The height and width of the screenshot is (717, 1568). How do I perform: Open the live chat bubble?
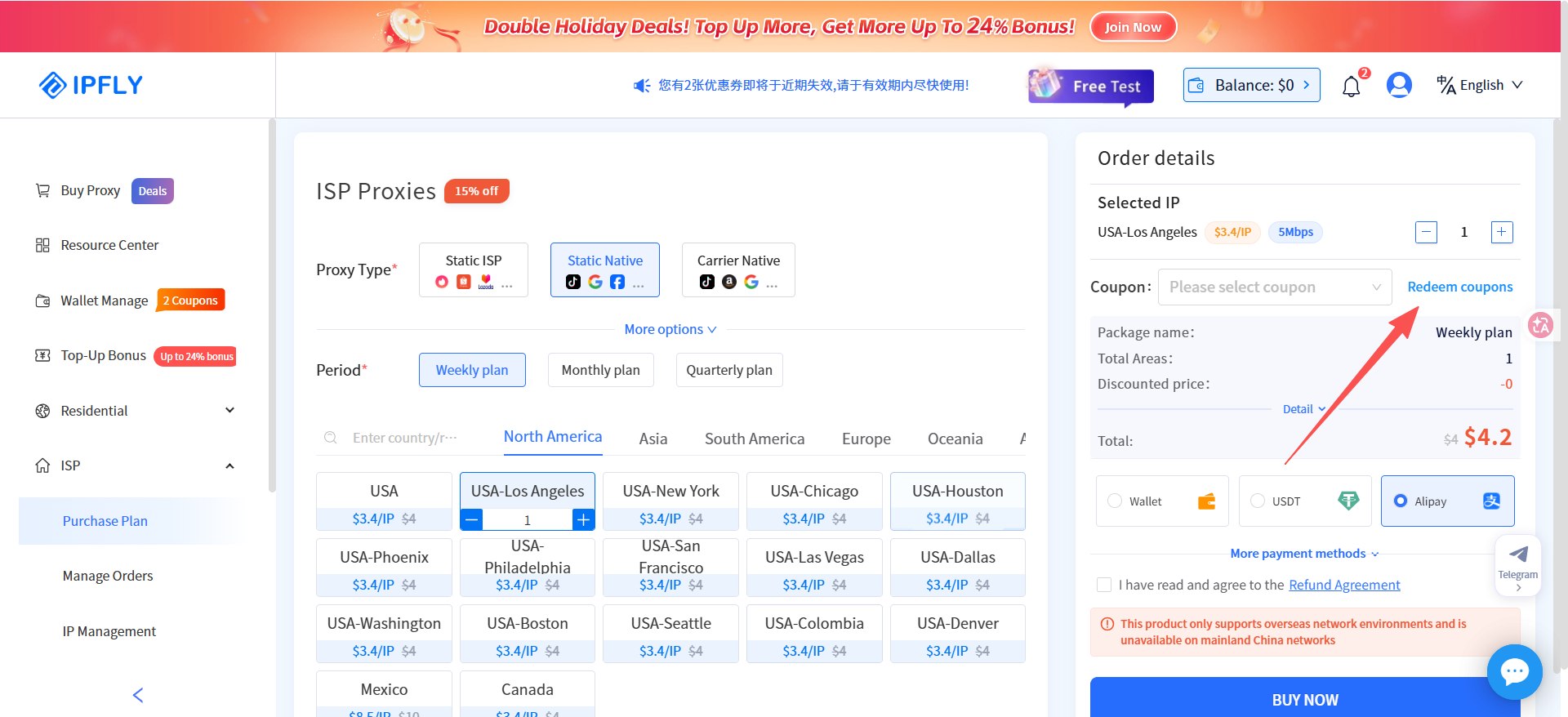point(1515,672)
